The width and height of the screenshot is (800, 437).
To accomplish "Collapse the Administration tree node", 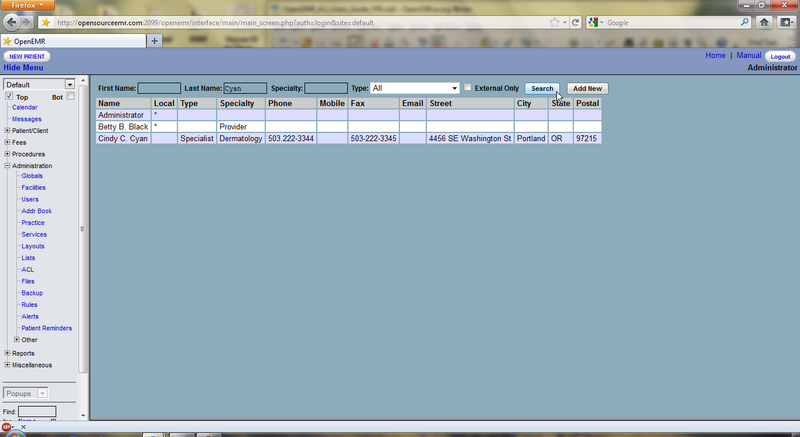I will [x=7, y=166].
